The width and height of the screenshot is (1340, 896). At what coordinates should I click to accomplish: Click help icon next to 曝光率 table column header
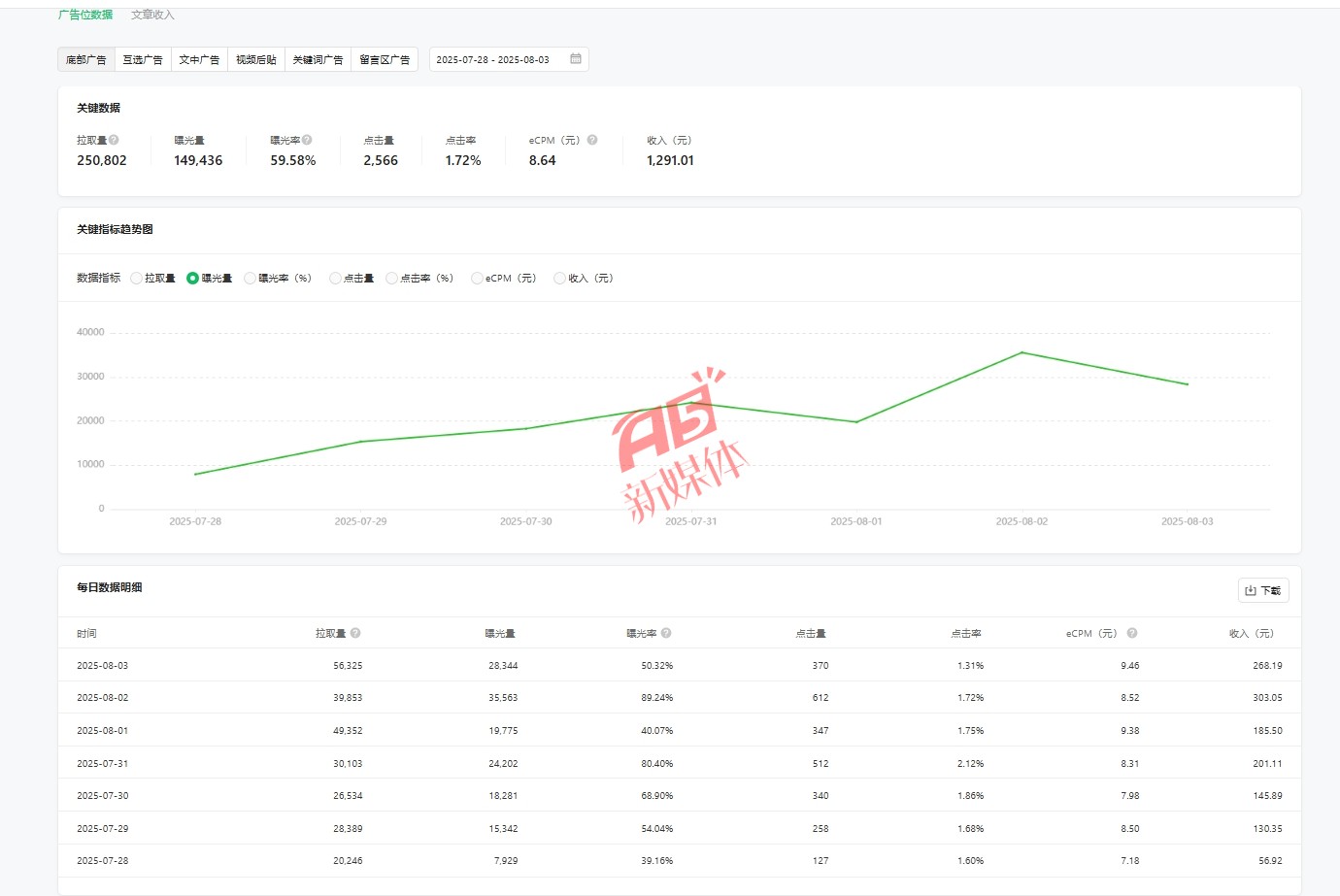[666, 633]
